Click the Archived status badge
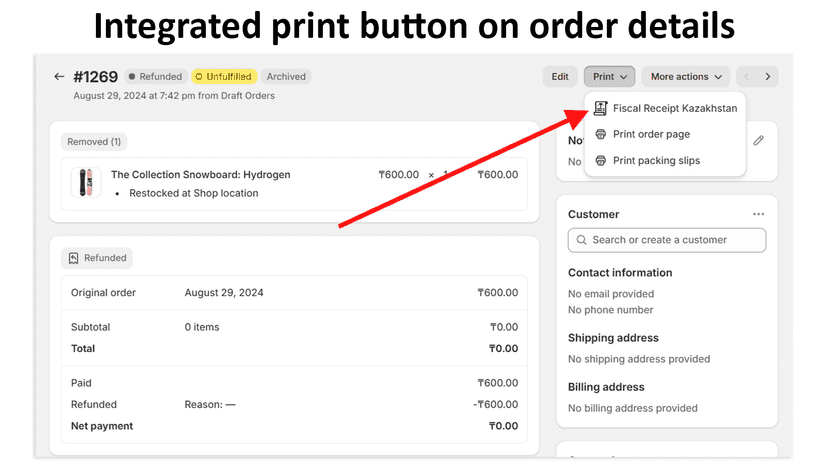Viewport: 828px width, 466px height. coord(286,77)
